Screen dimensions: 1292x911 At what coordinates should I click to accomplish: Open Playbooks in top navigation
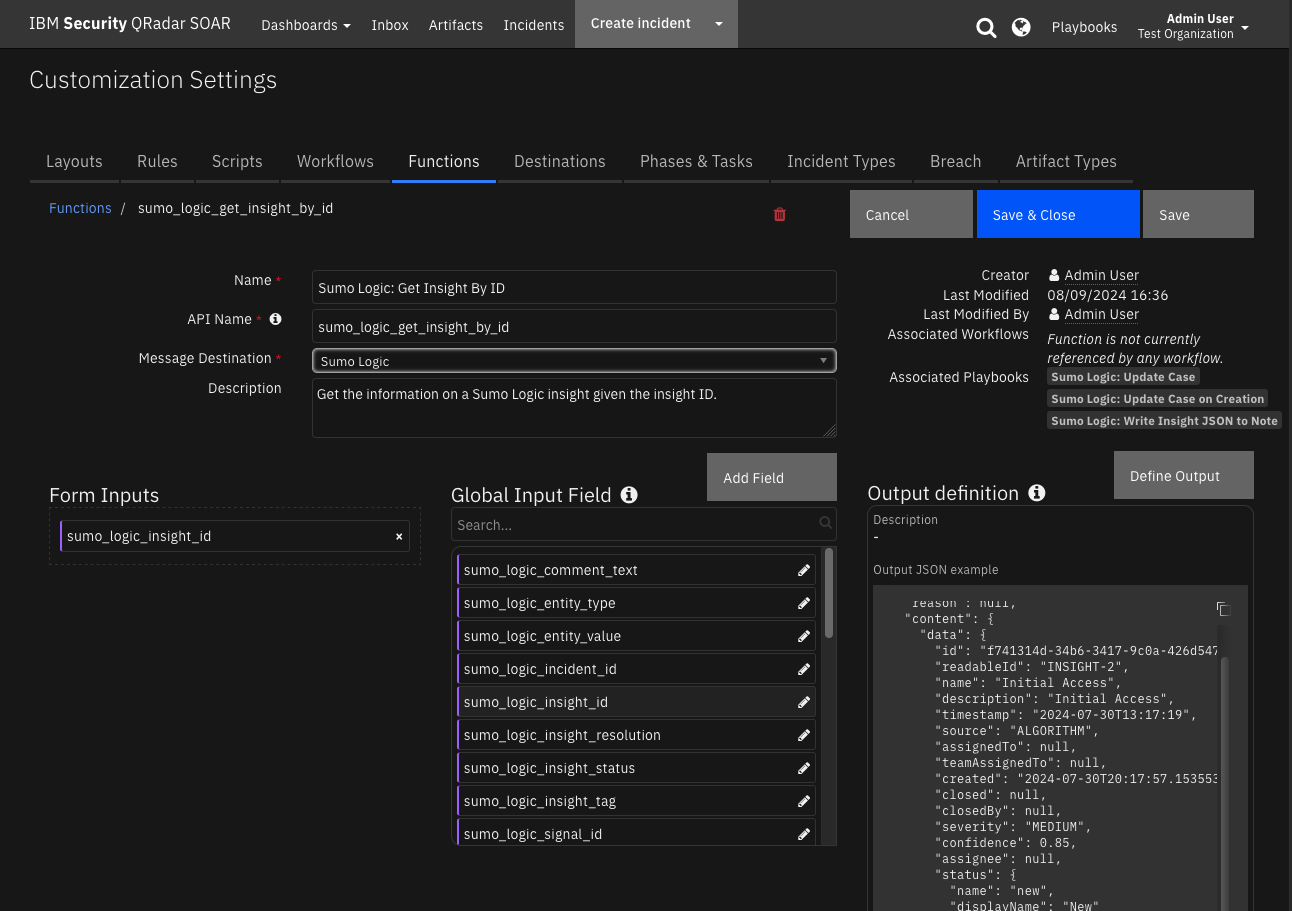click(1084, 27)
